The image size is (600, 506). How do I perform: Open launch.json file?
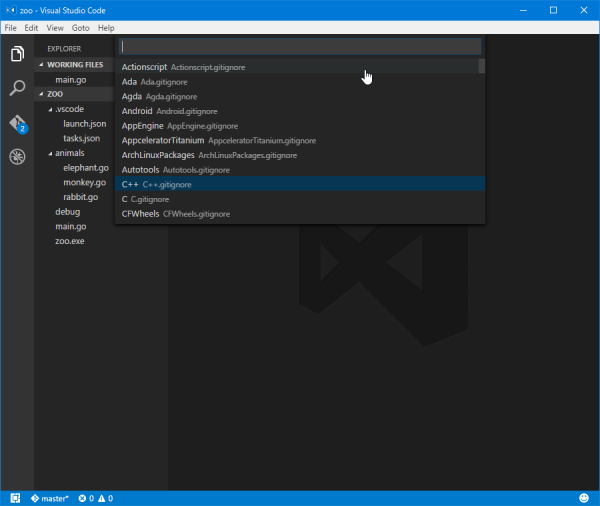85,124
